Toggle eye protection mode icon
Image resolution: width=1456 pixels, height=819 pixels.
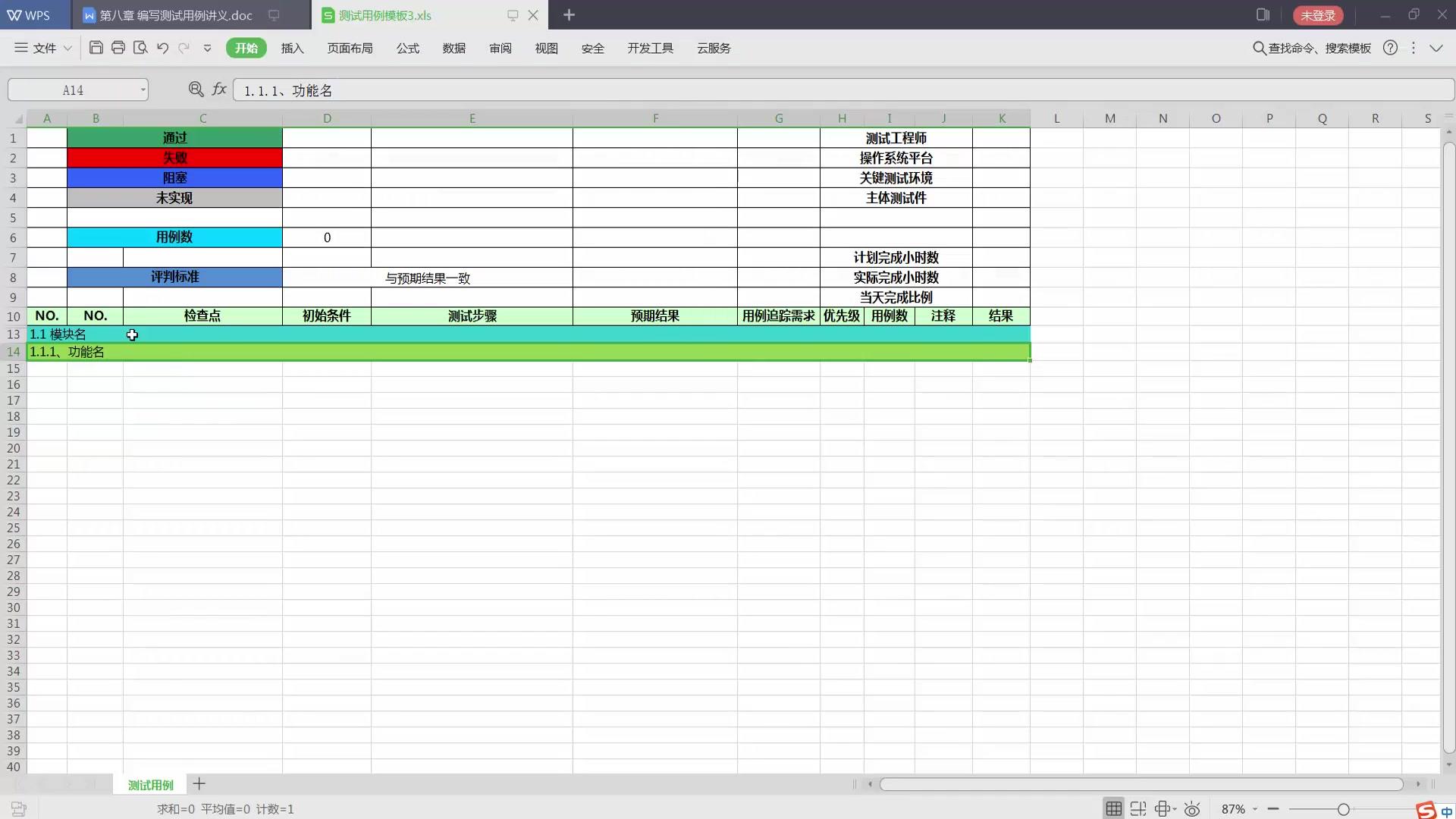point(1192,809)
